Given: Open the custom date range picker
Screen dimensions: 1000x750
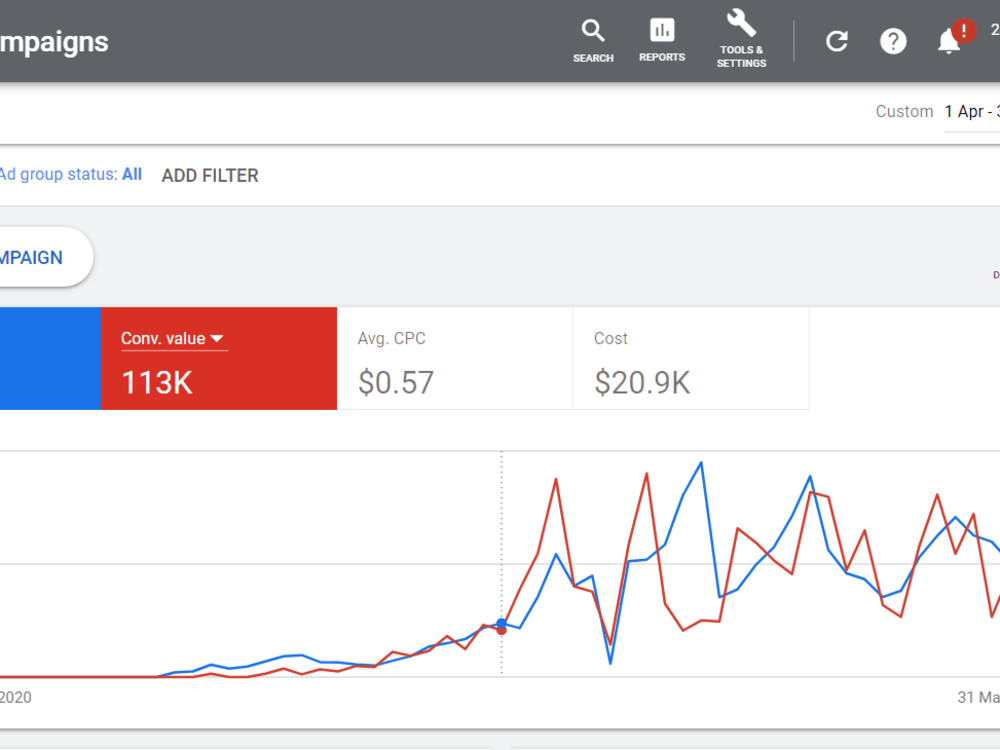Looking at the screenshot, I should coord(972,112).
